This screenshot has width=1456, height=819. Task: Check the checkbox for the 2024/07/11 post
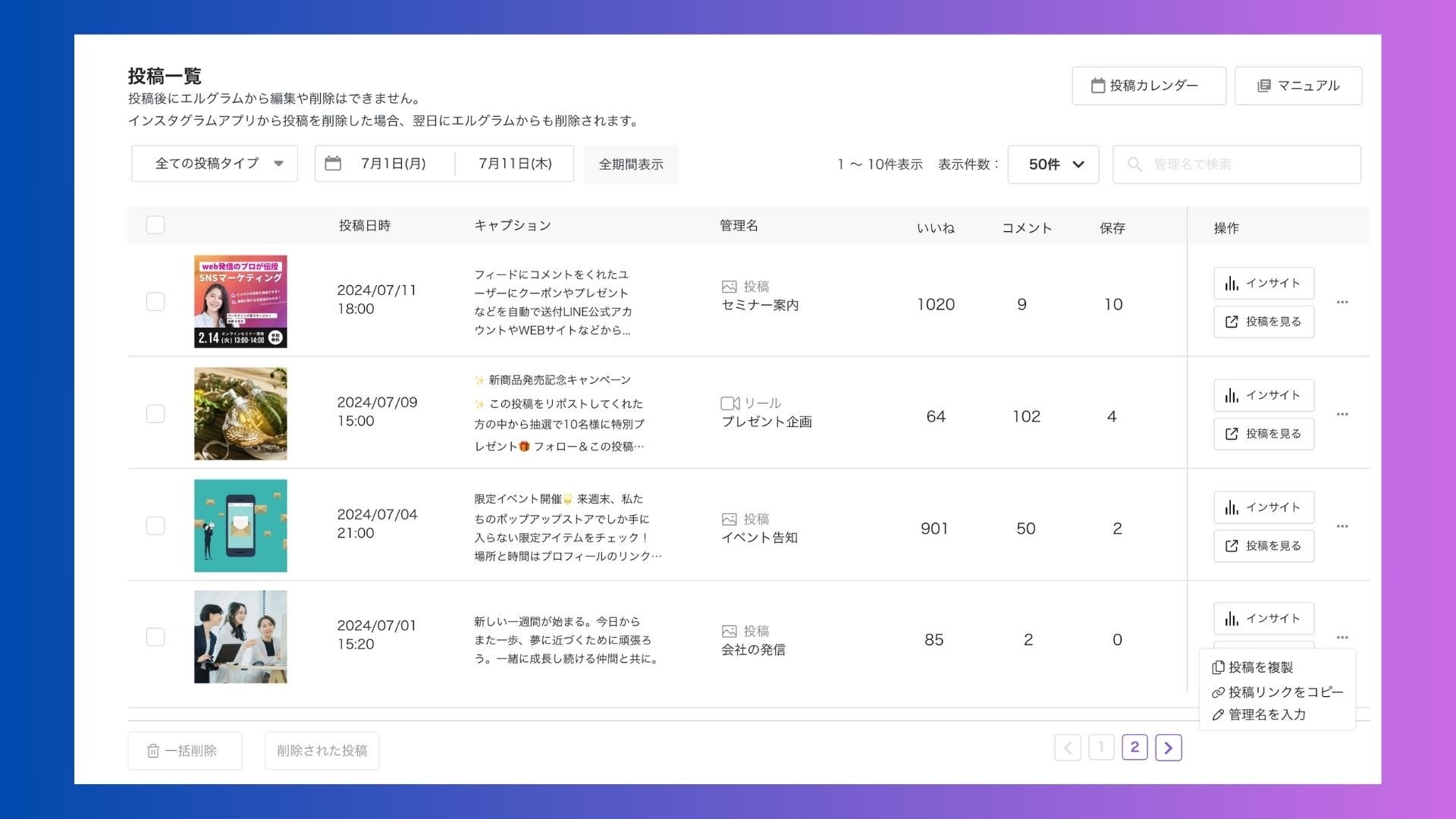[x=155, y=302]
